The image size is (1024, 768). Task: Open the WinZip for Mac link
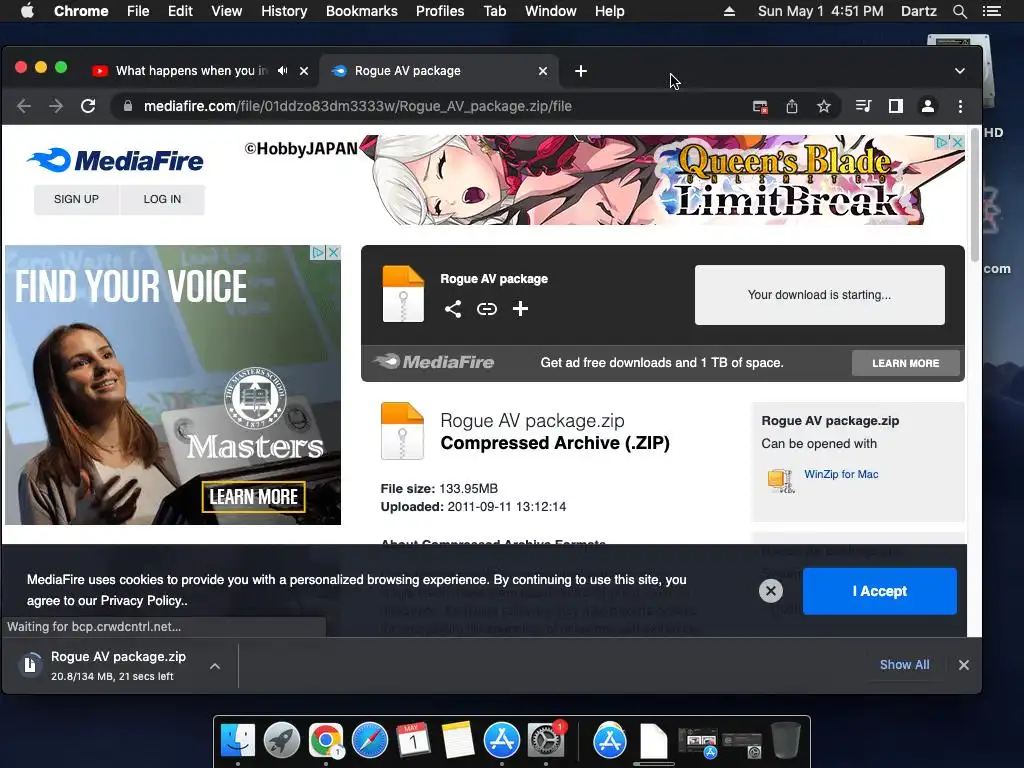click(x=841, y=474)
